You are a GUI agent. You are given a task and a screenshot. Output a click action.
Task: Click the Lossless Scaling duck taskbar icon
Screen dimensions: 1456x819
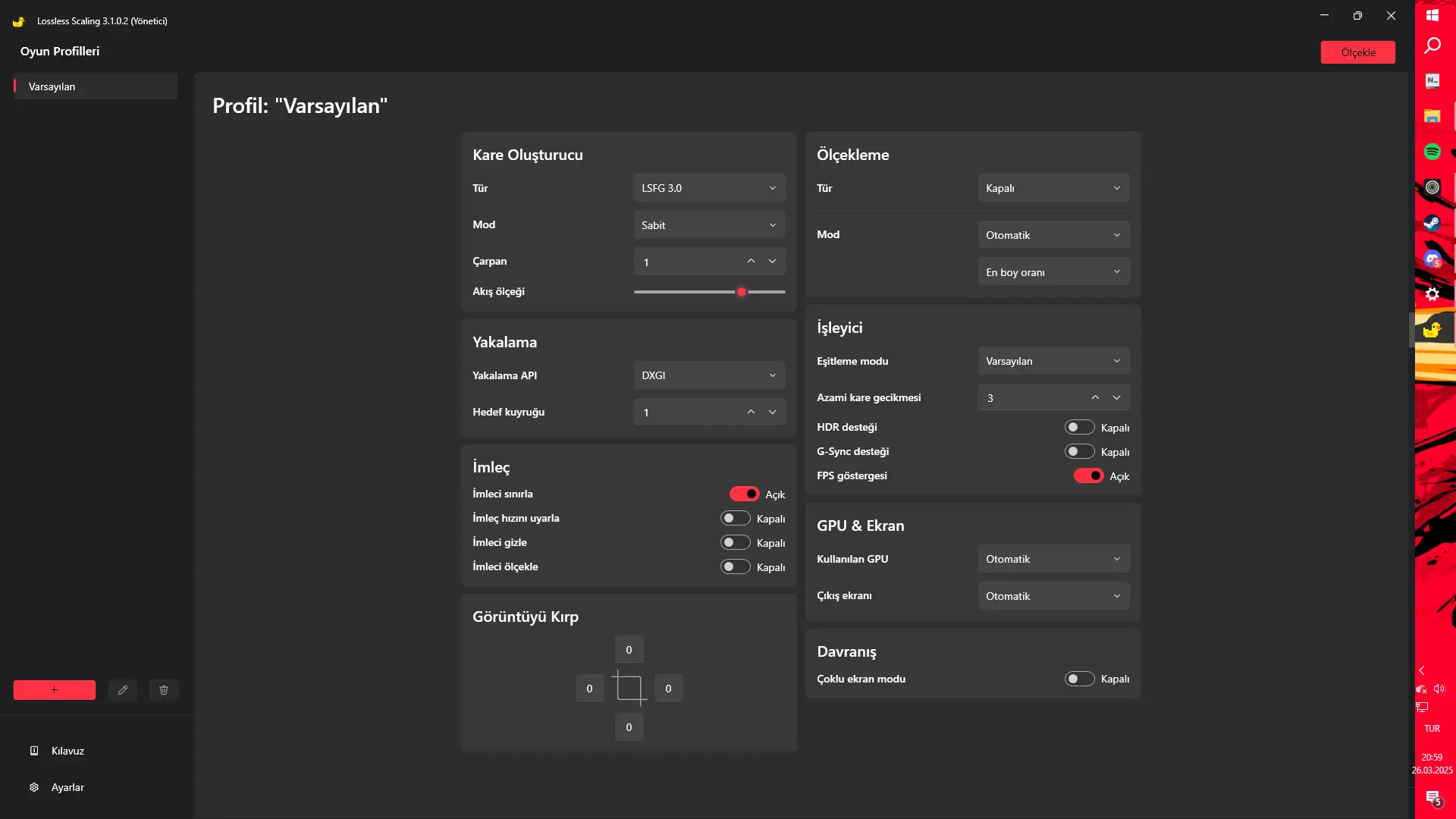1432,330
